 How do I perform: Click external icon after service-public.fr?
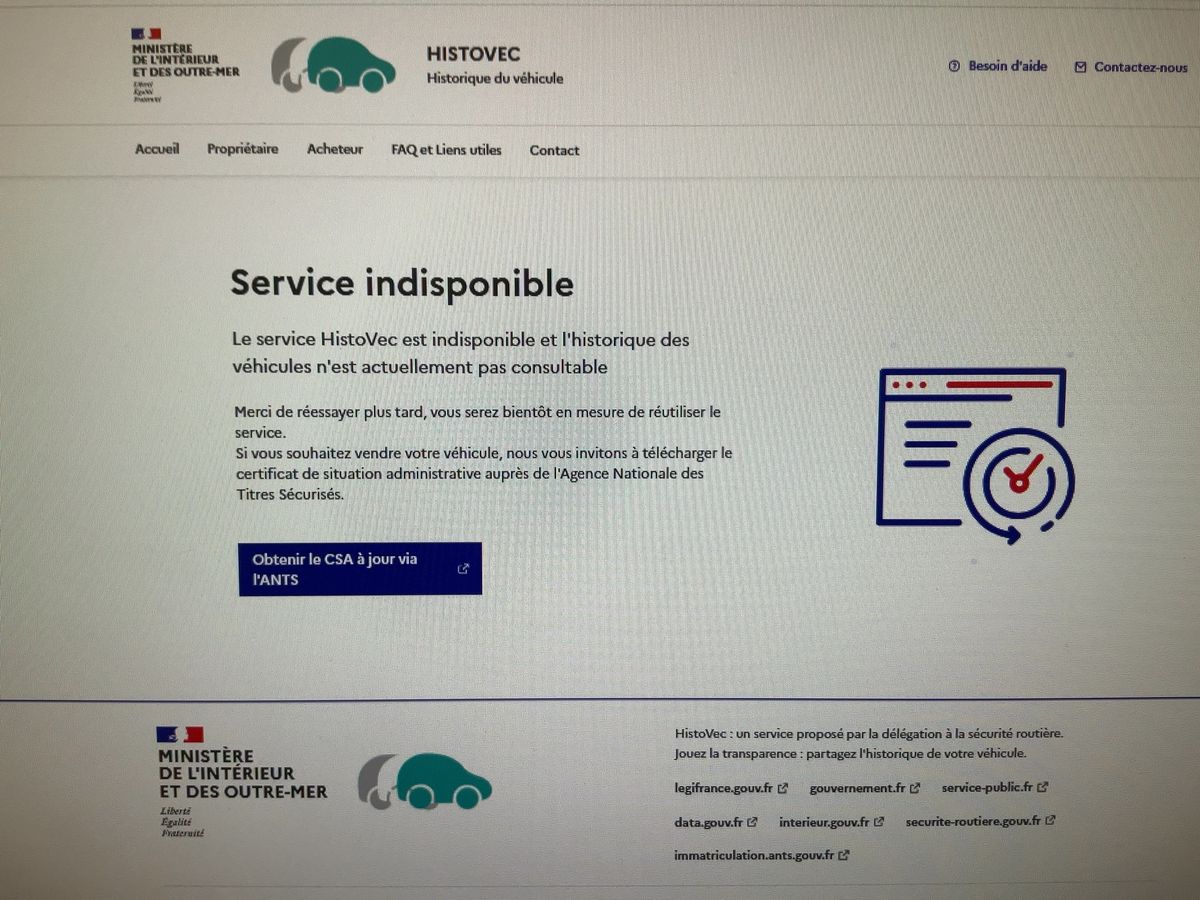pyautogui.click(x=1042, y=787)
